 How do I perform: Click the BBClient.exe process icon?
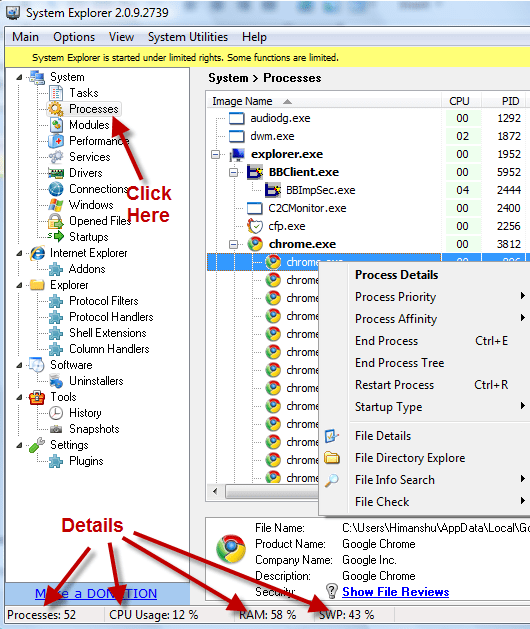tap(255, 172)
